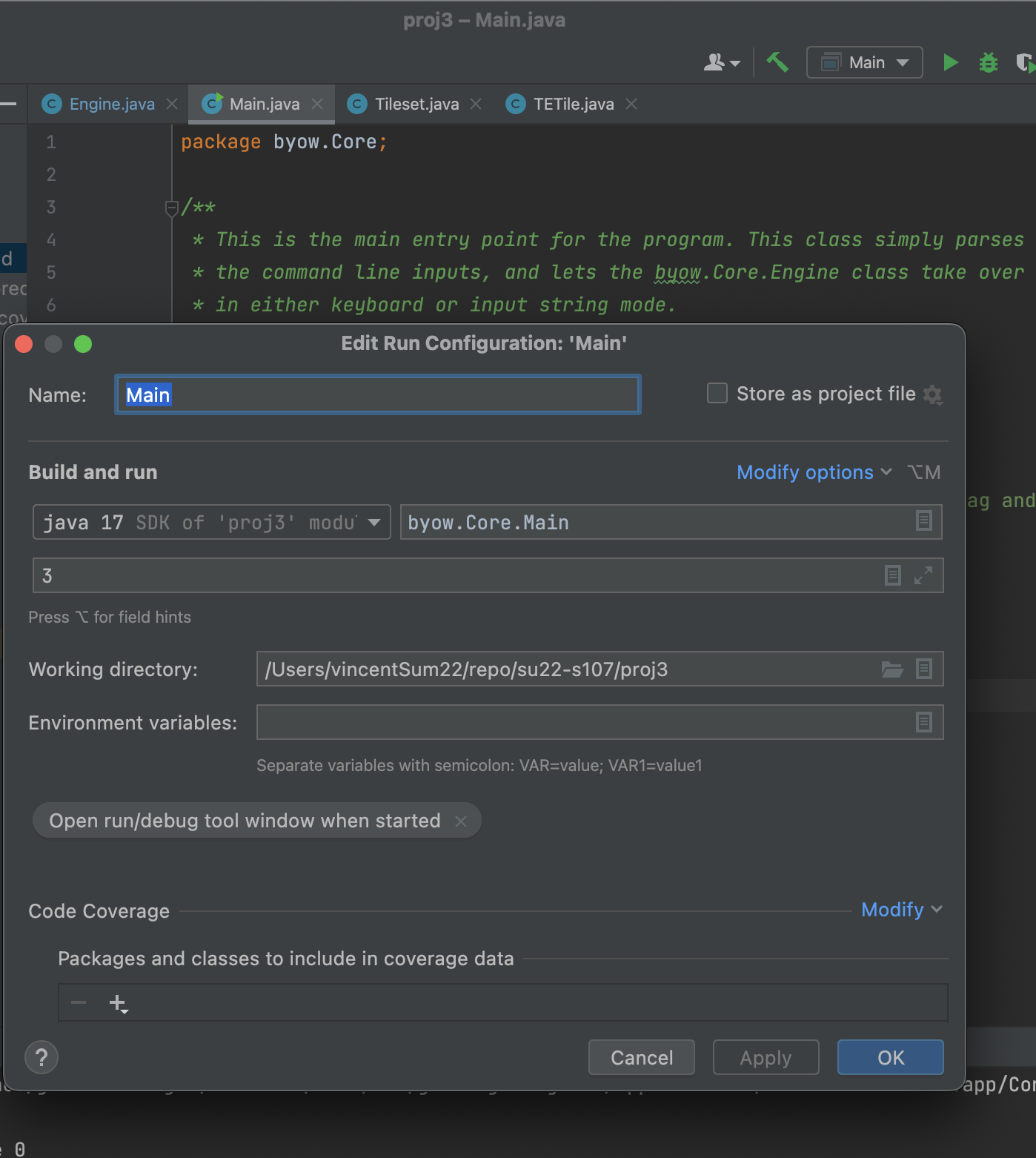Open Main run configuration selector

(x=864, y=63)
